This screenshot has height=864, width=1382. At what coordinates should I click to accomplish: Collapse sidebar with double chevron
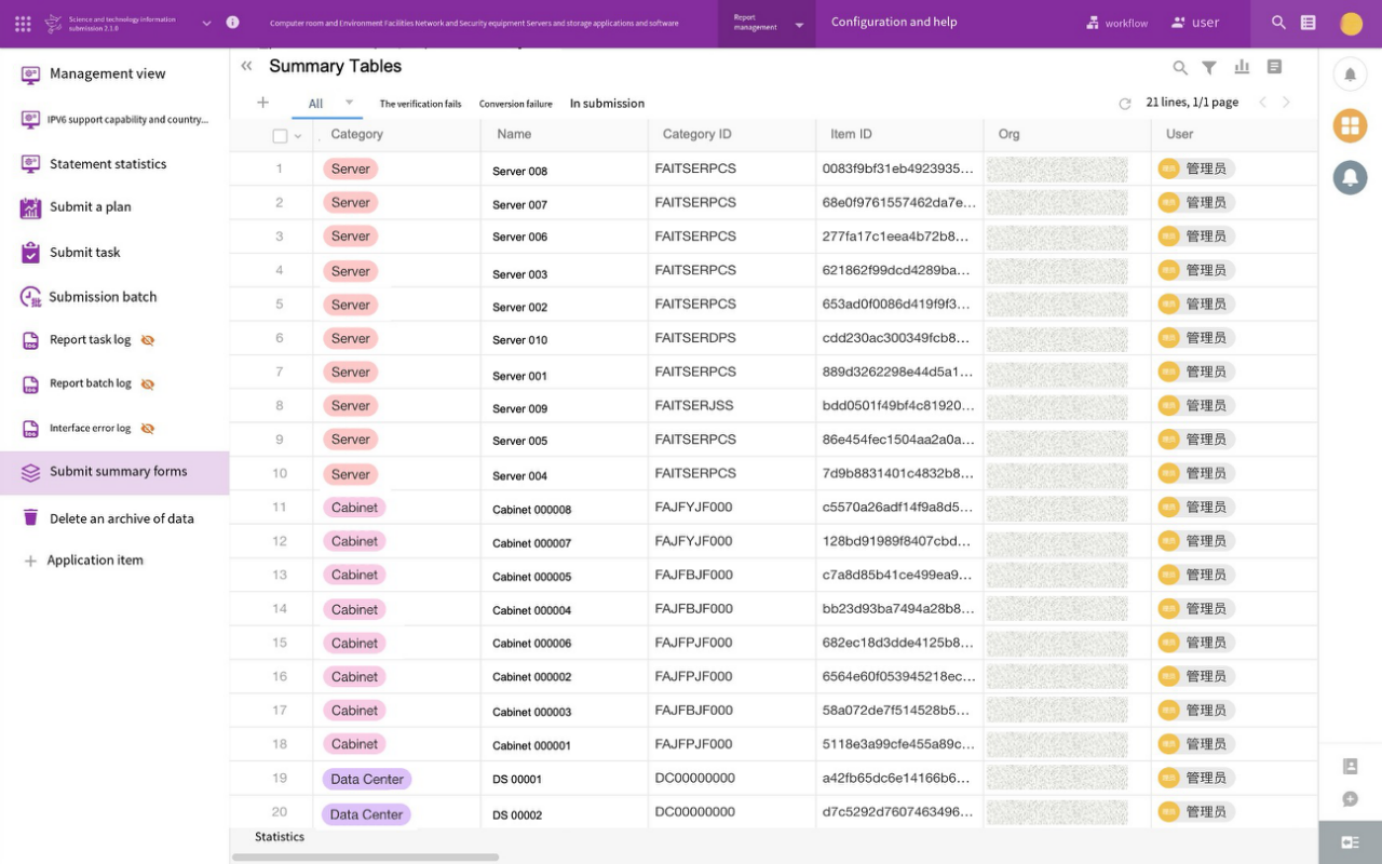246,66
